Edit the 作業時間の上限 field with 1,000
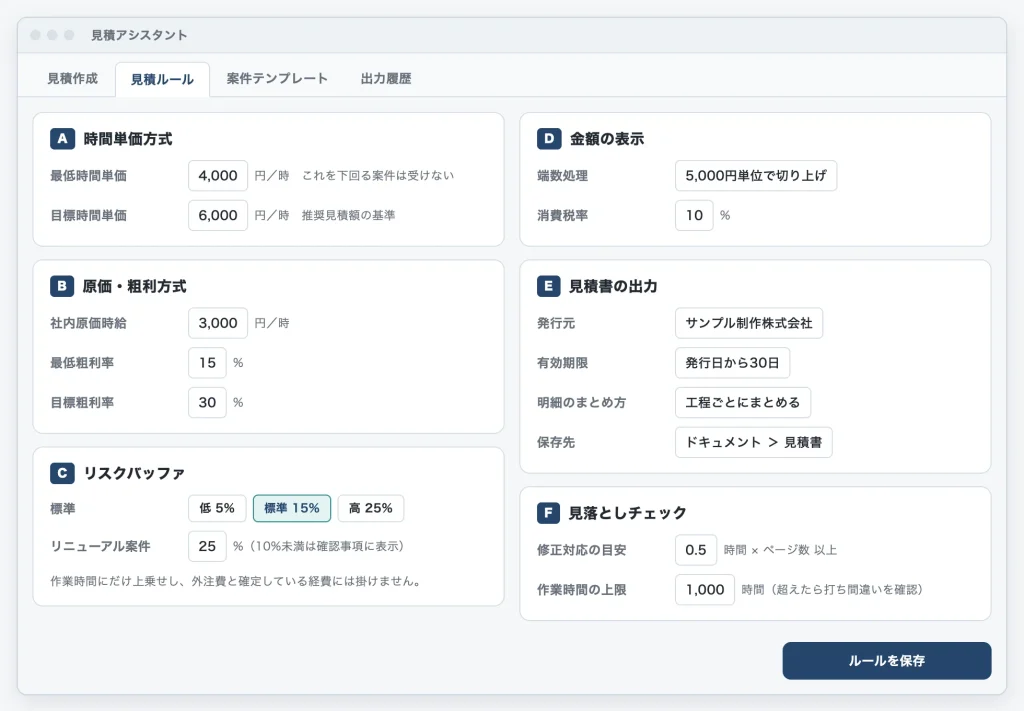 [x=705, y=590]
